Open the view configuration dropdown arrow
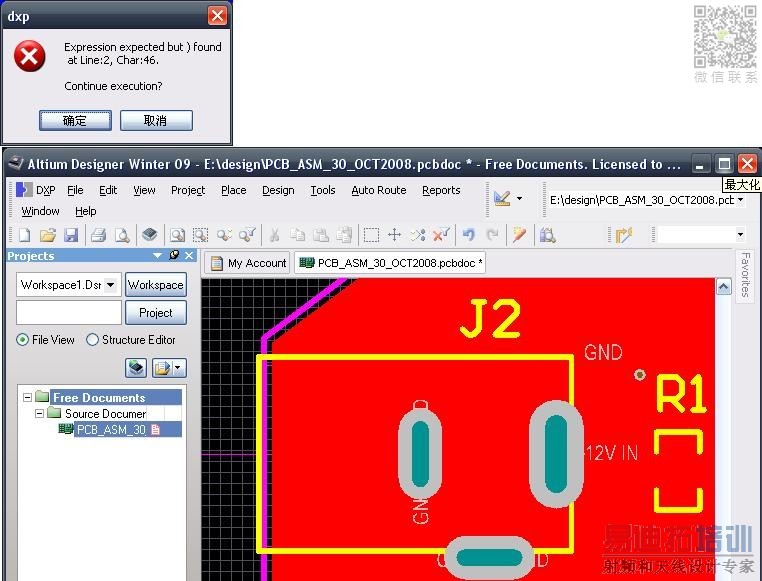 [520, 198]
